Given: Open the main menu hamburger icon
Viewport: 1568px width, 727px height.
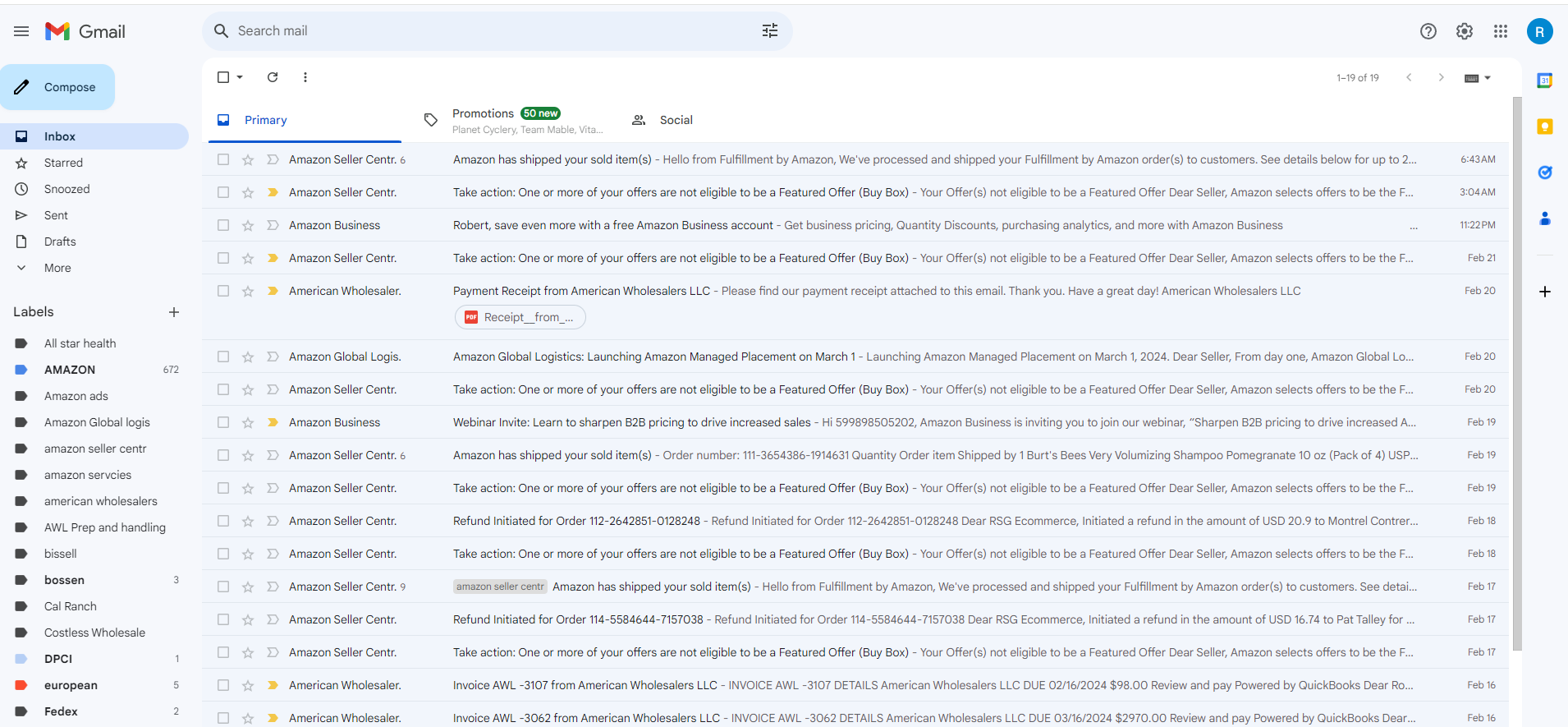Looking at the screenshot, I should click(x=21, y=31).
